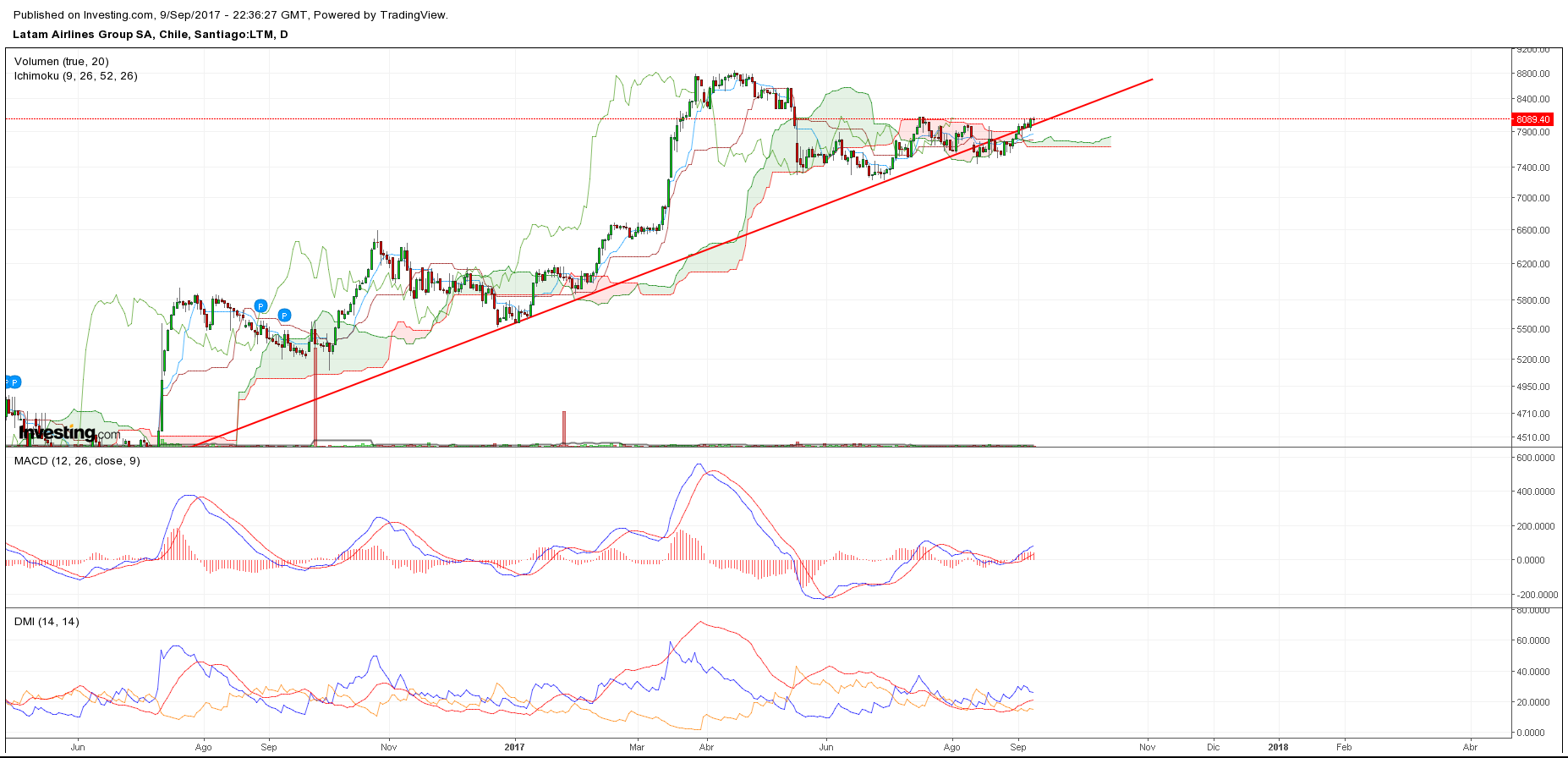
Task: Click the blue P marker at chart's left edge
Action: point(14,382)
